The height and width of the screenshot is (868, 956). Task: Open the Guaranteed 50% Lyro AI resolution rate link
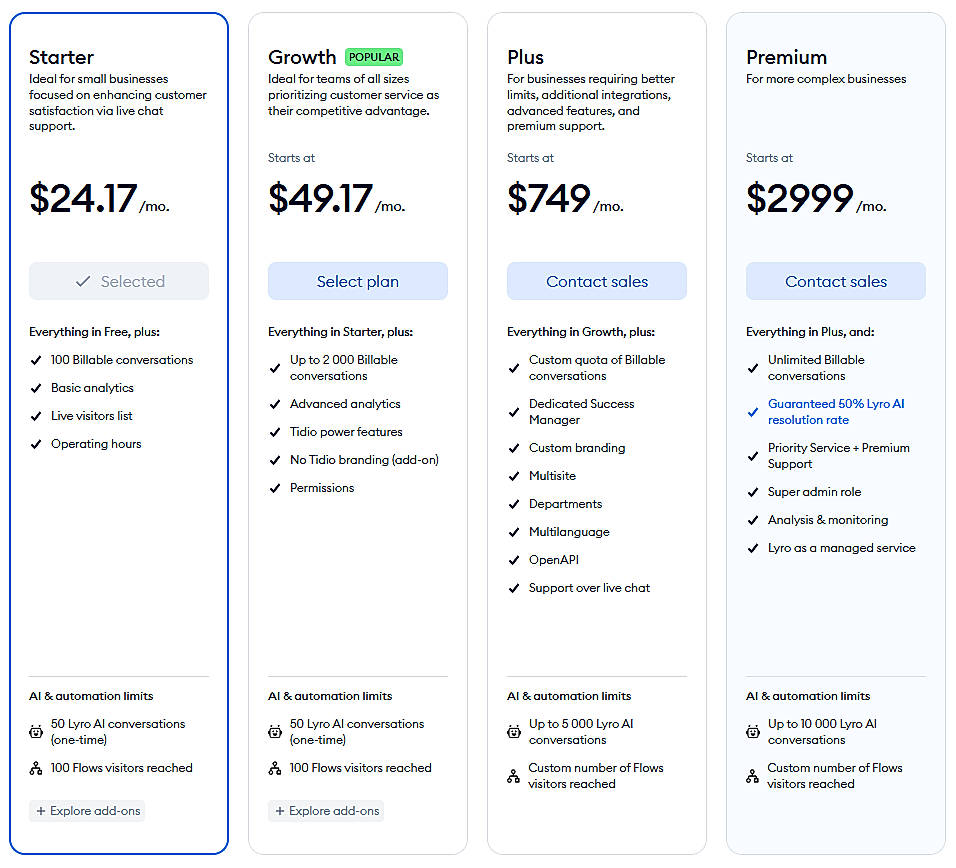point(836,412)
